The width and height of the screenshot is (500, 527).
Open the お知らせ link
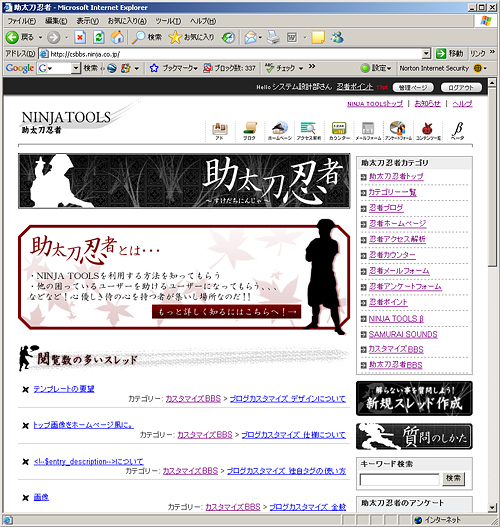[427, 104]
